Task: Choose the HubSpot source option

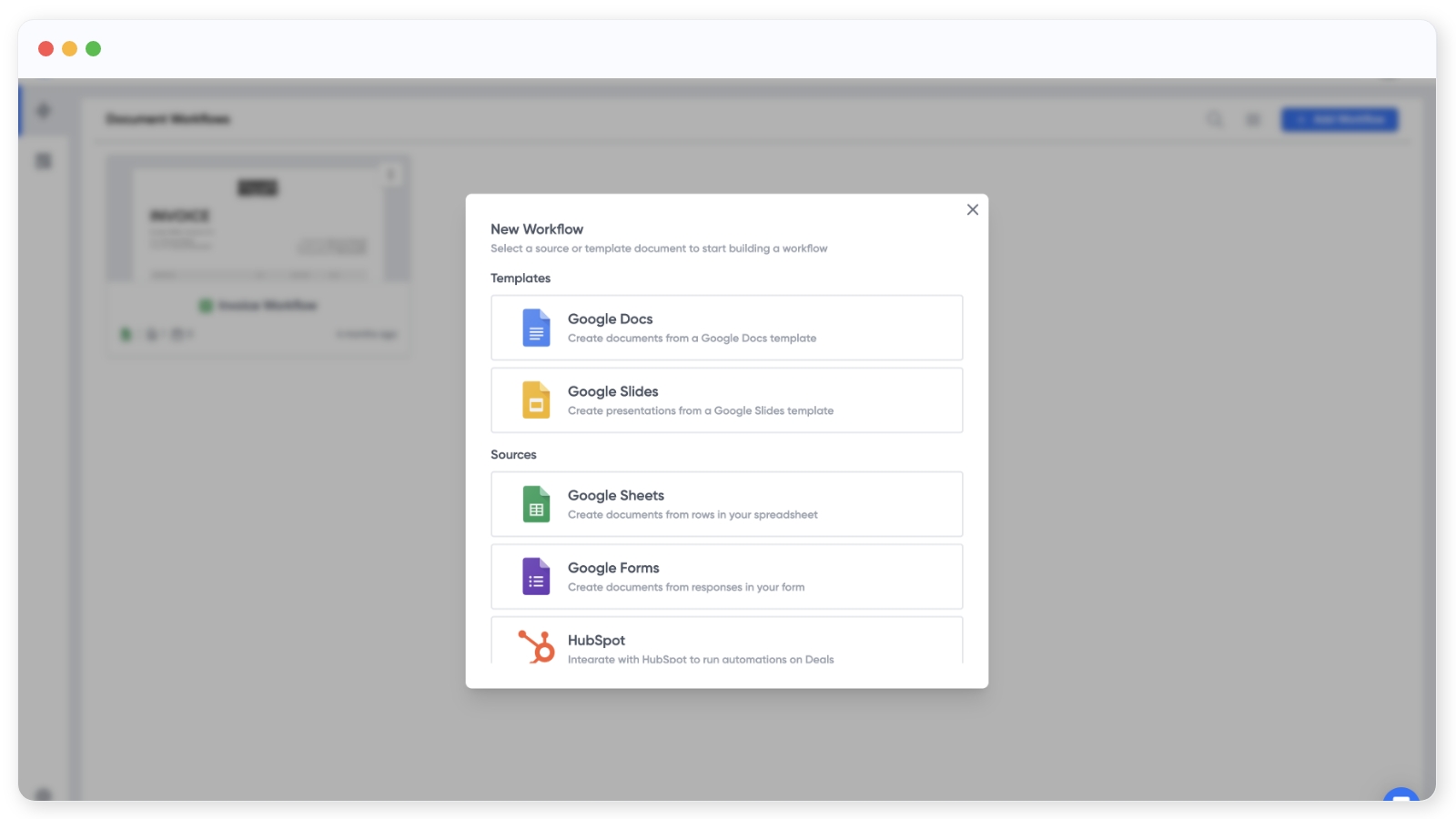Action: [x=726, y=642]
